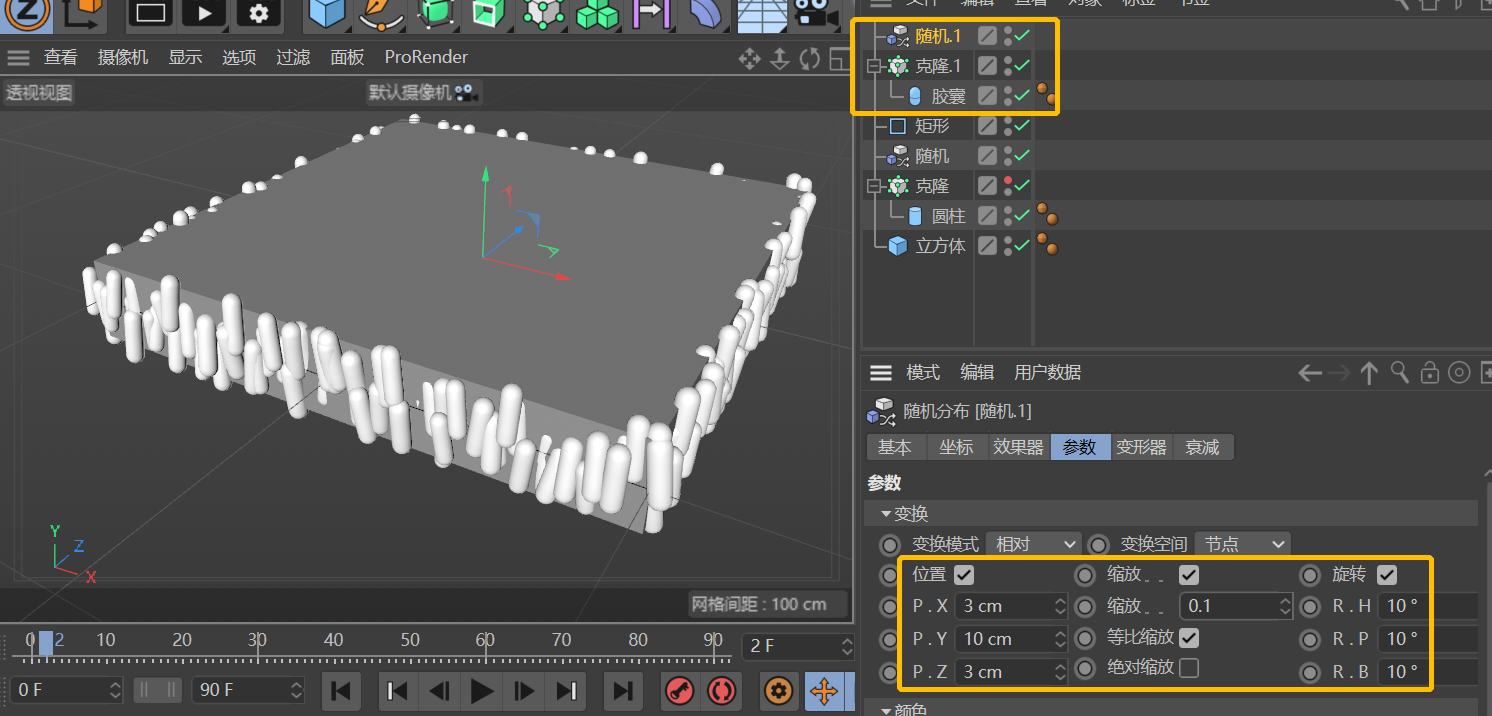This screenshot has width=1492, height=716.
Task: Open the Bend deformer icon
Action: 707,14
